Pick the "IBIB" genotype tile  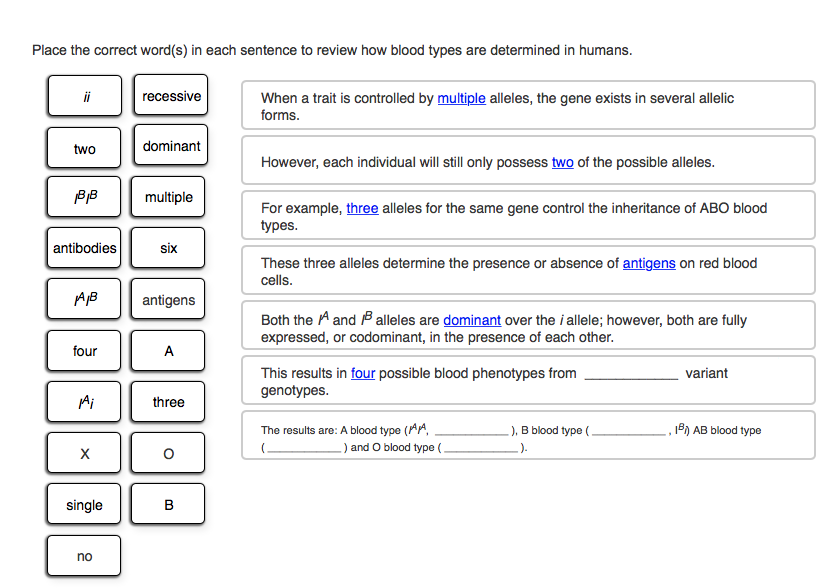(84, 197)
